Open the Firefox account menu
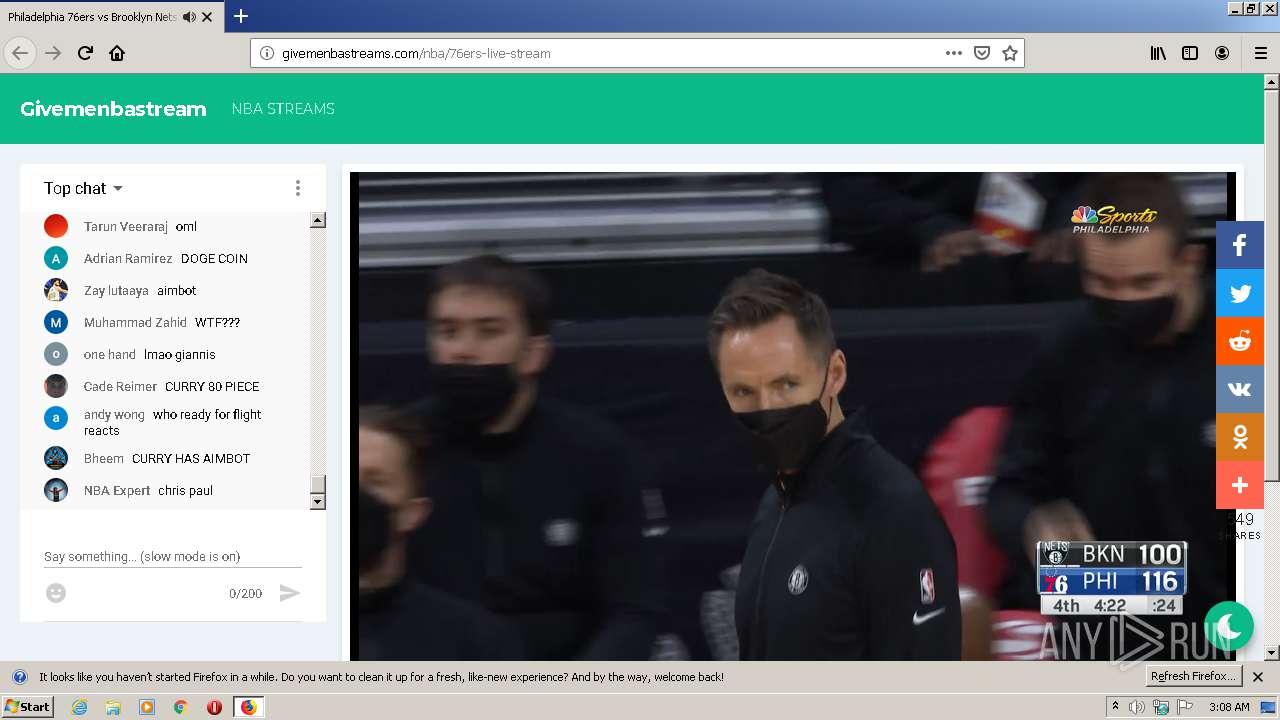 pyautogui.click(x=1222, y=53)
